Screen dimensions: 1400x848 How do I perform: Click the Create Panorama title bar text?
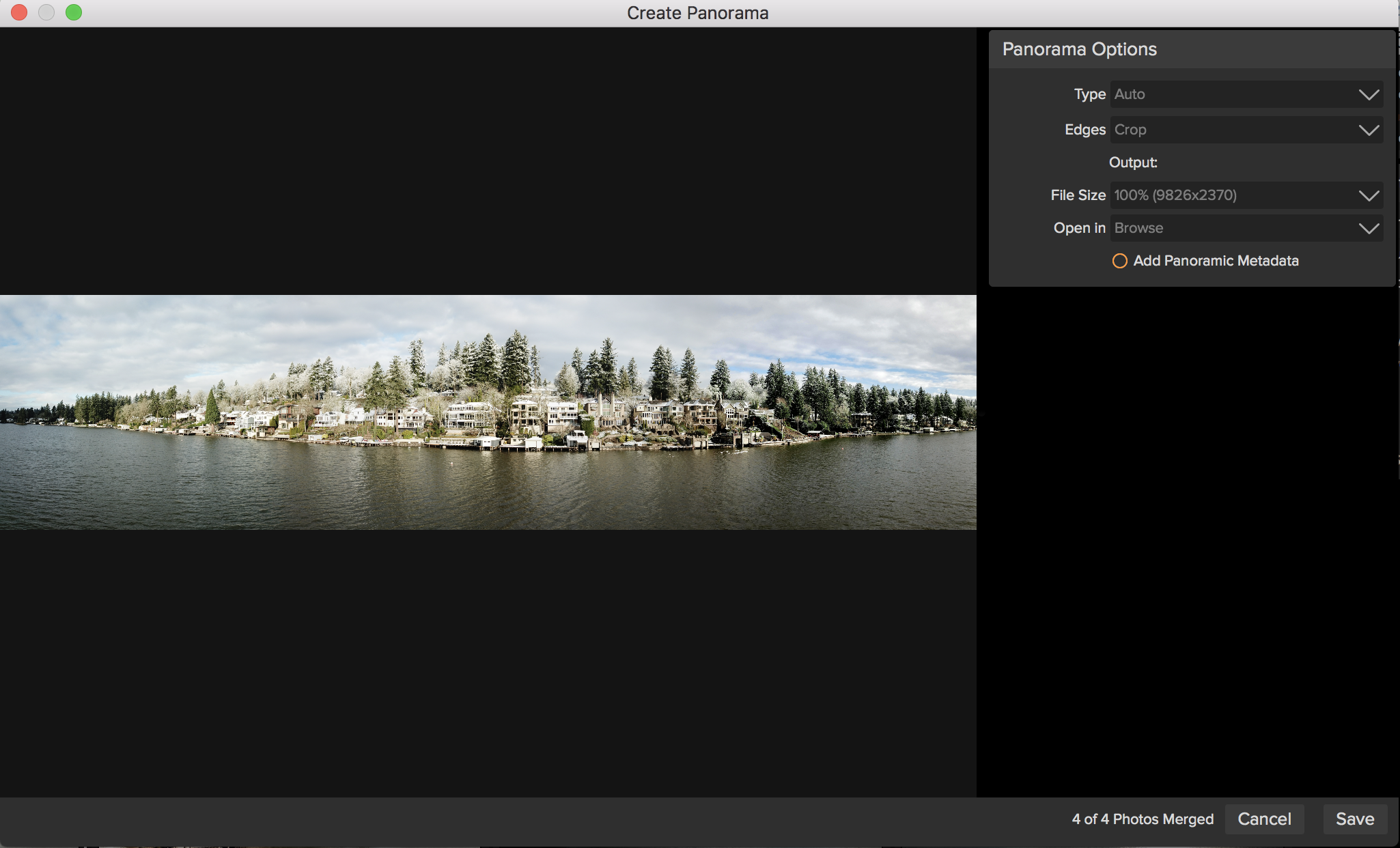pyautogui.click(x=697, y=13)
